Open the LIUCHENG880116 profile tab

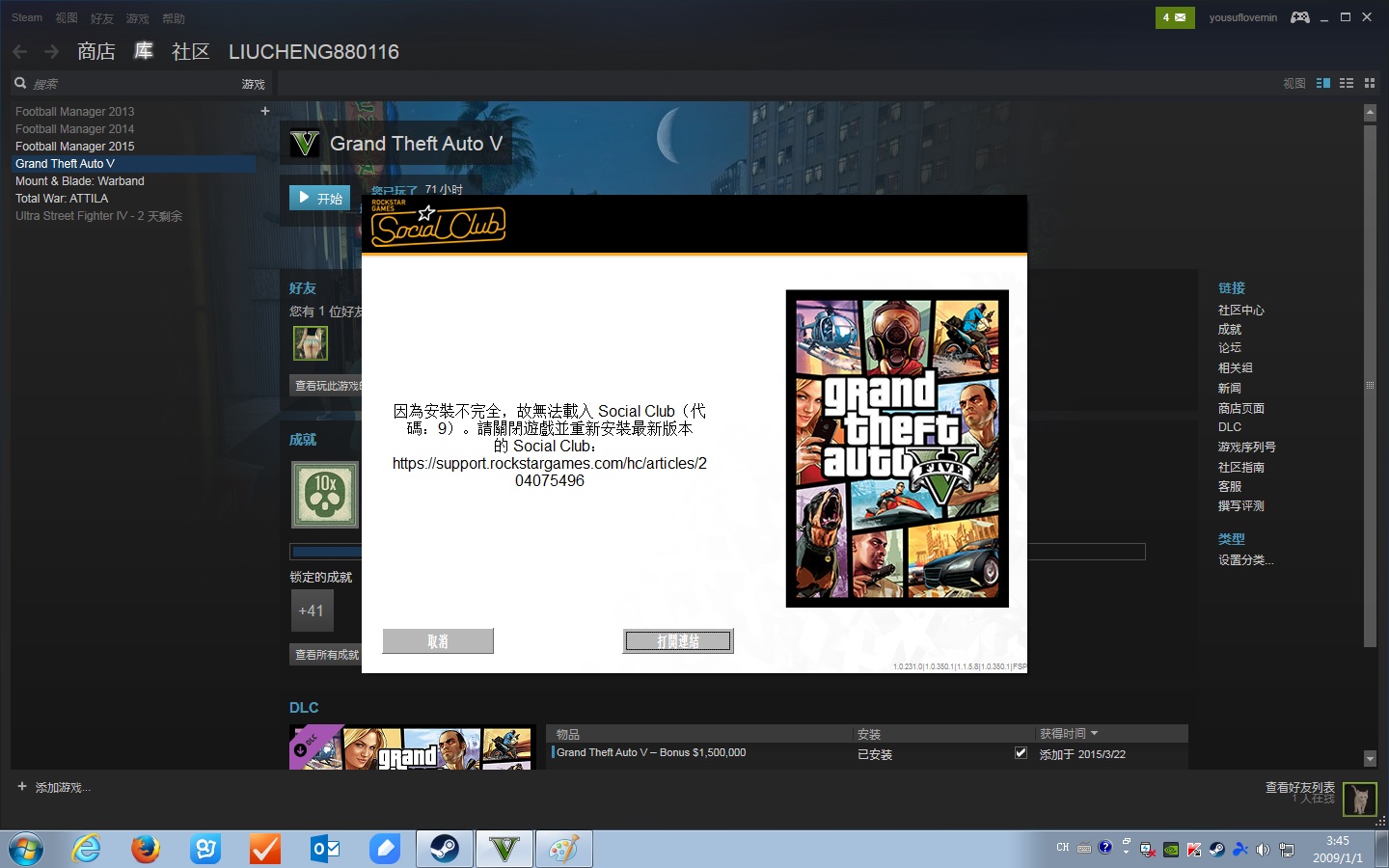pyautogui.click(x=313, y=52)
